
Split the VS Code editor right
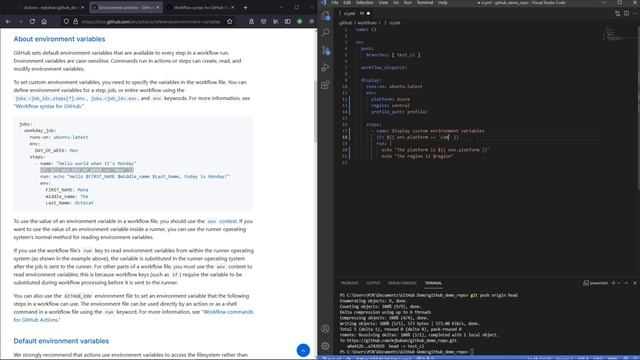pyautogui.click(x=627, y=13)
